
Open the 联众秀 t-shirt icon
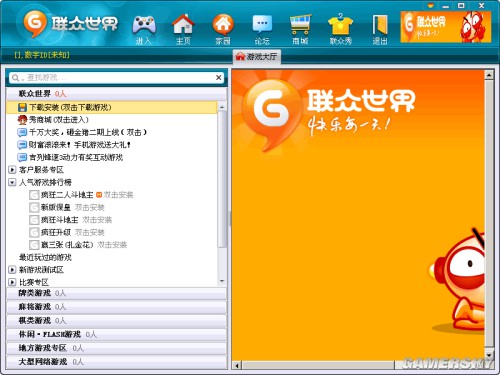pyautogui.click(x=340, y=29)
